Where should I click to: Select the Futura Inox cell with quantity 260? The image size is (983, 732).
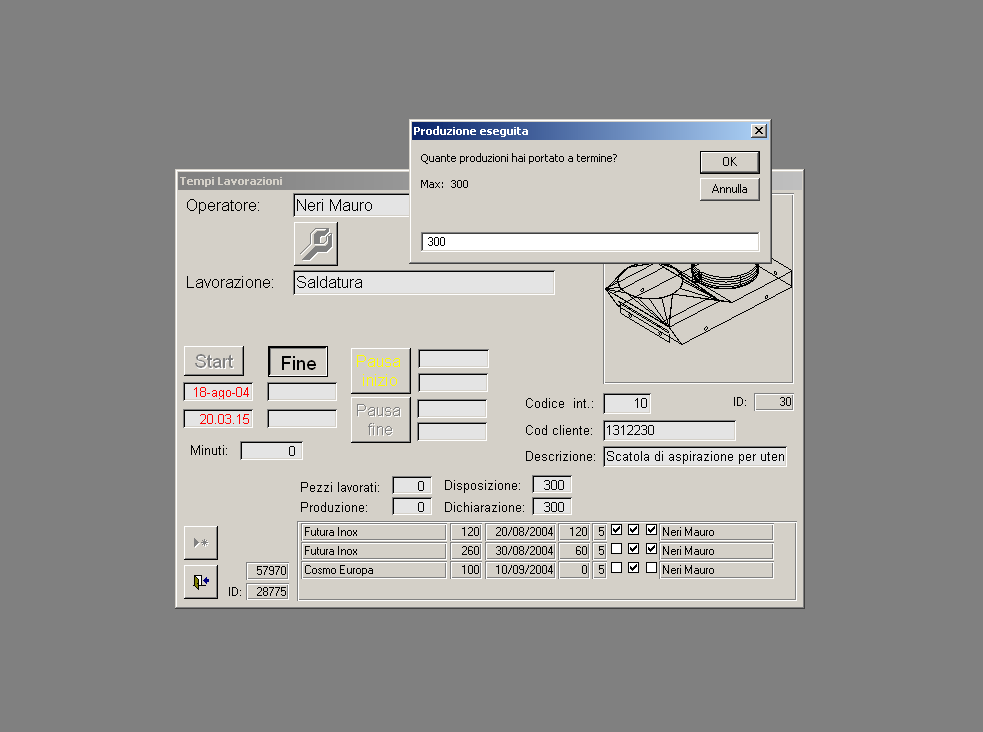pyautogui.click(x=374, y=551)
